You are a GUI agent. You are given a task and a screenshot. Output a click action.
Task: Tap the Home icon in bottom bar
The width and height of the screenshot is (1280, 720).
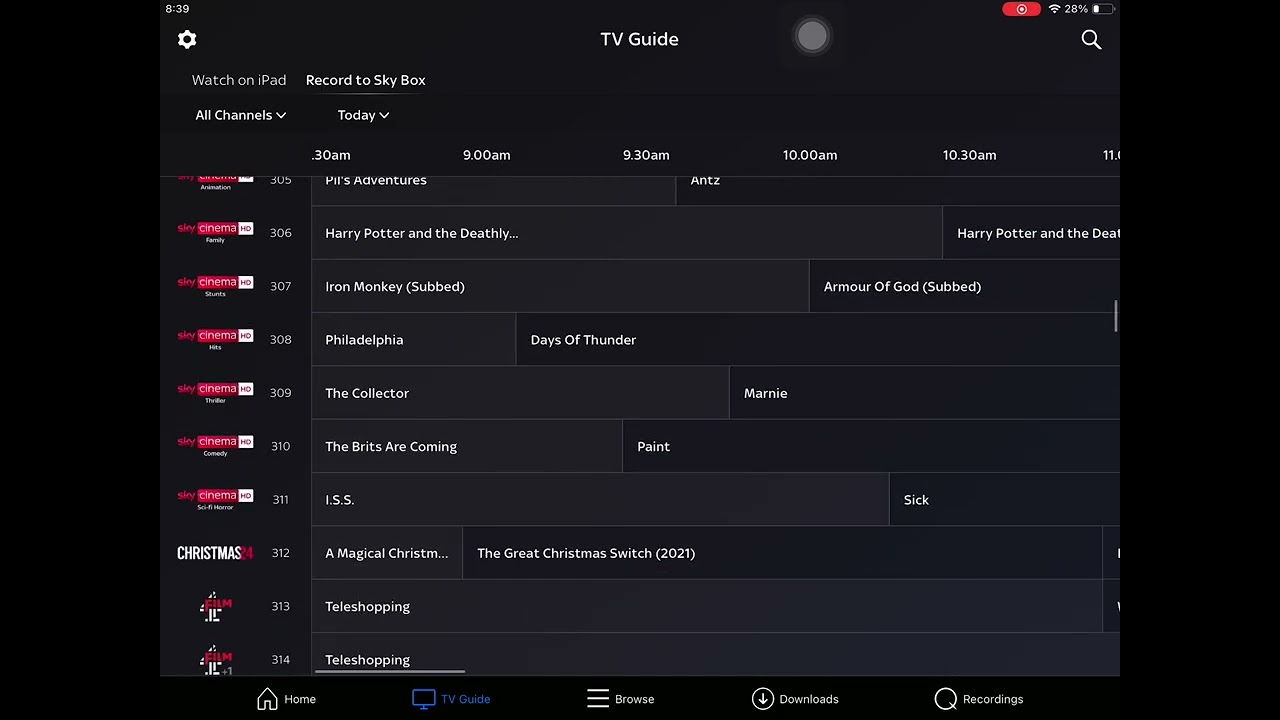coord(267,698)
